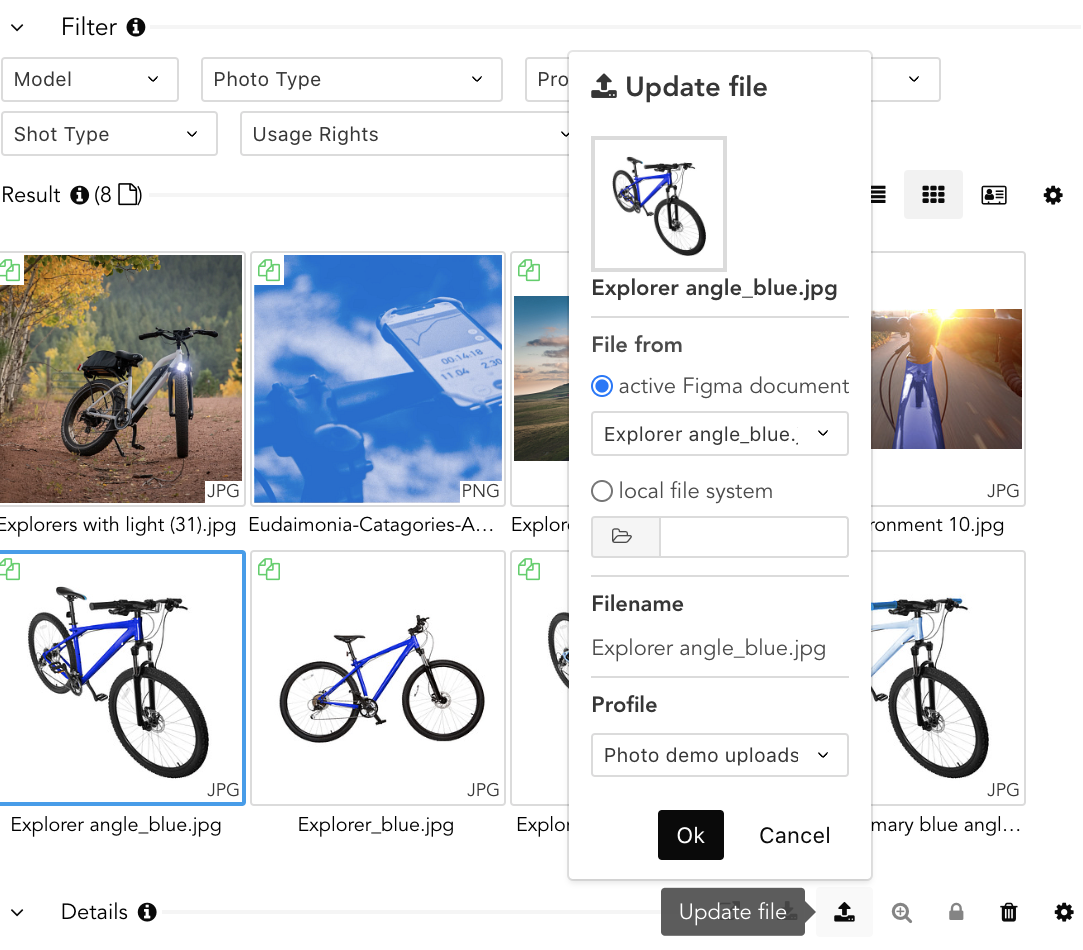Click the info icon next to Filter

[136, 27]
